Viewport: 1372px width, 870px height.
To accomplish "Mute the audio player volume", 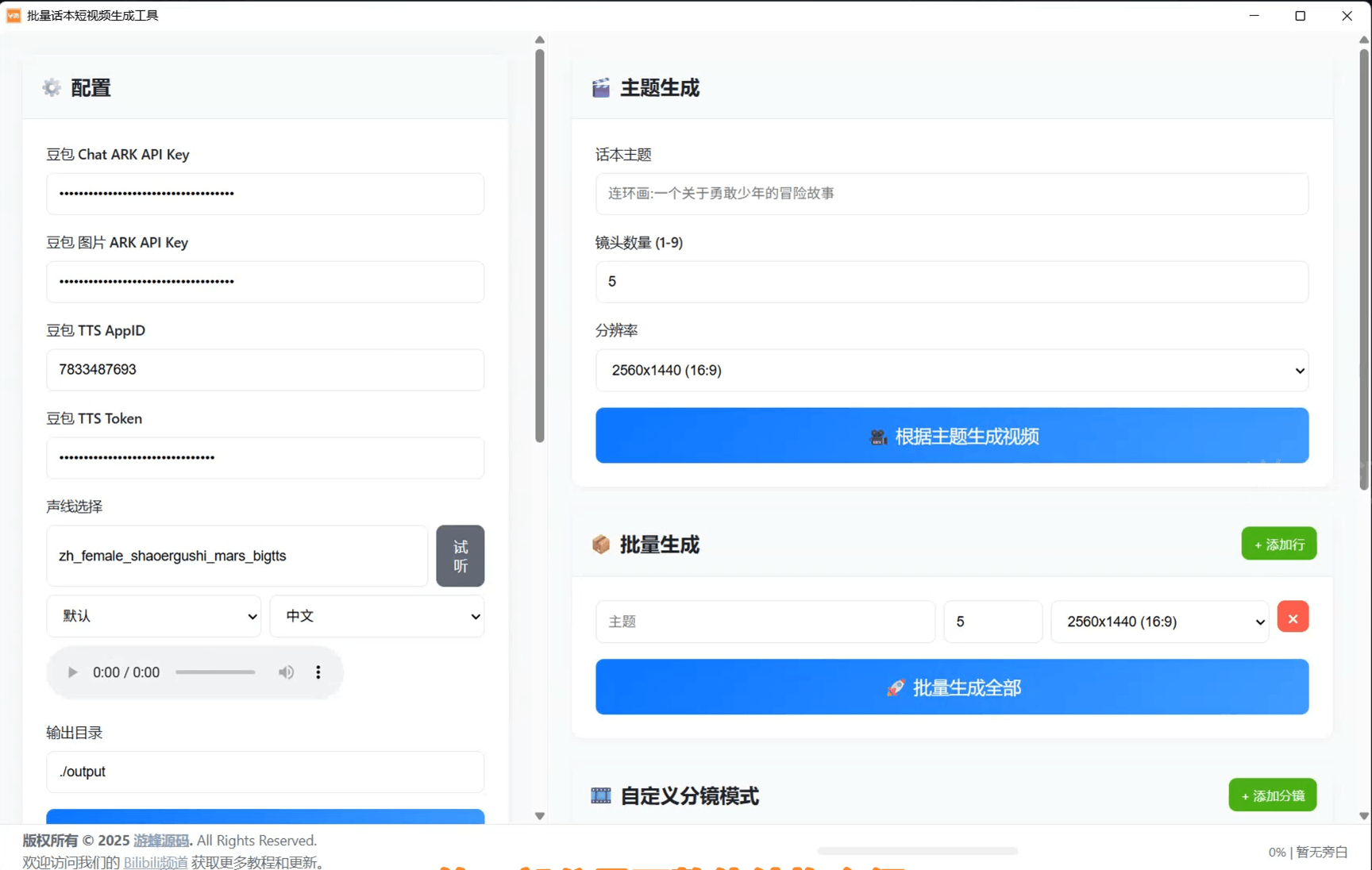I will 286,672.
